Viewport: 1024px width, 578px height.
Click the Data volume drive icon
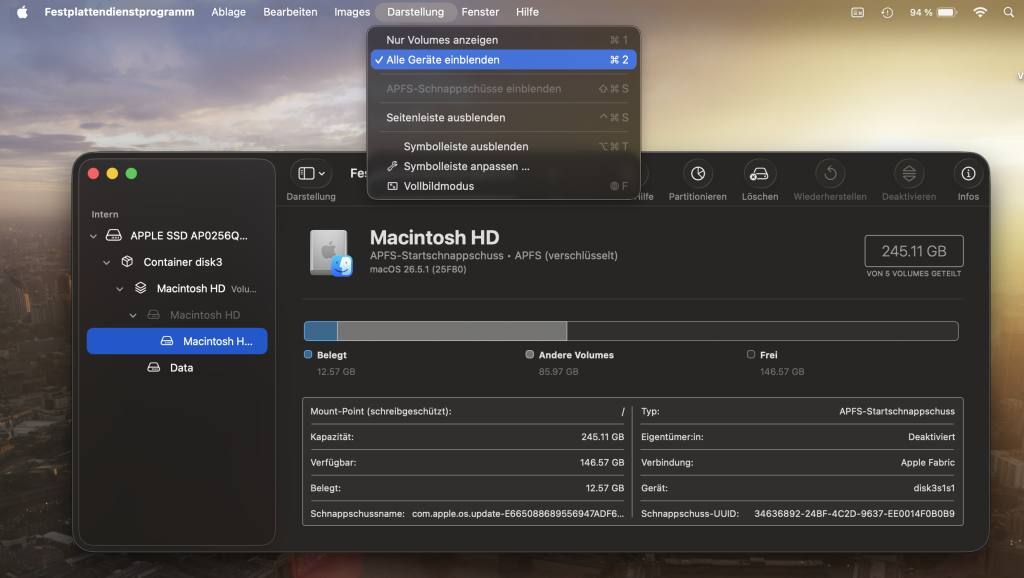coord(153,368)
